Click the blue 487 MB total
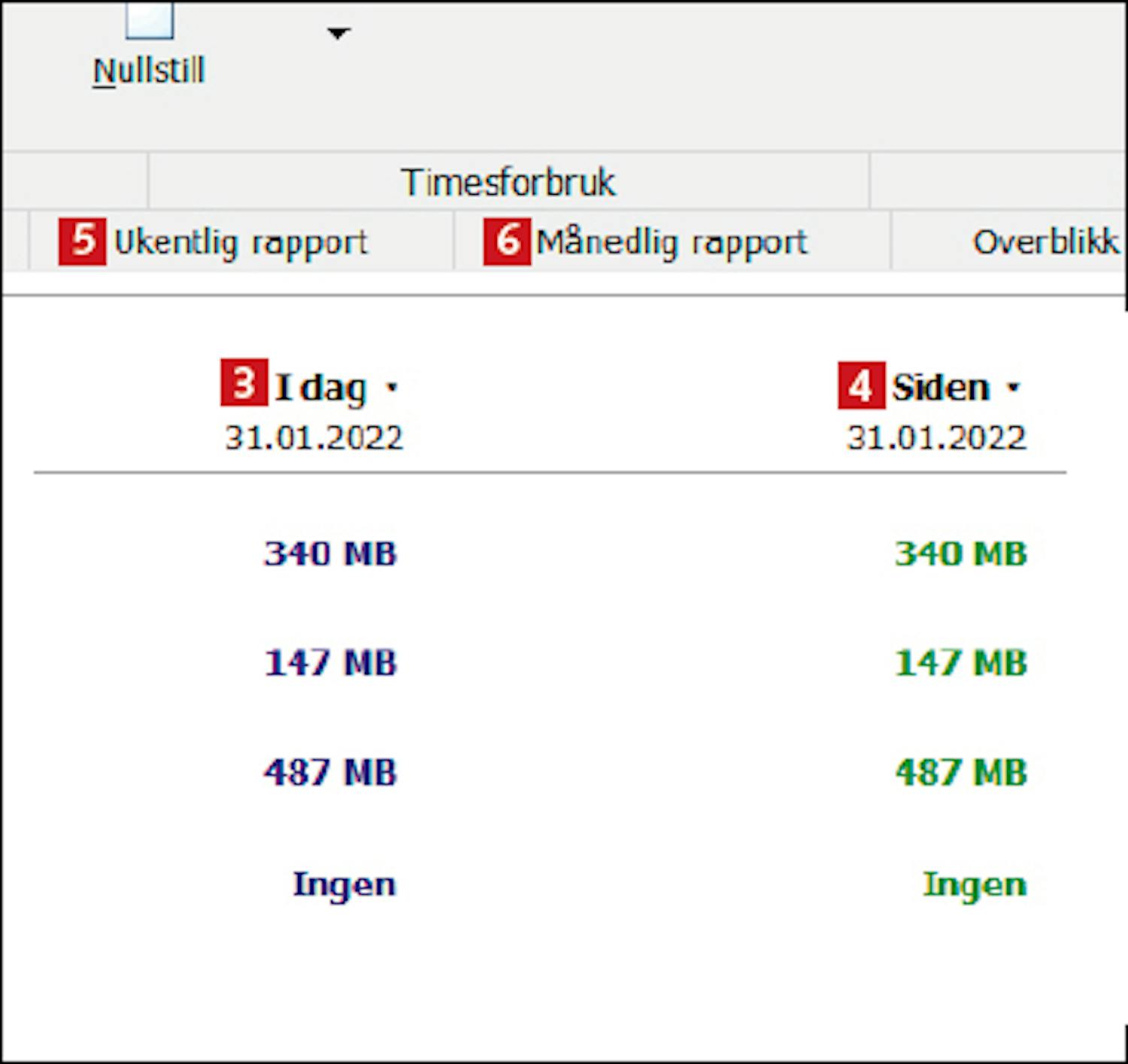The image size is (1128, 1064). point(330,772)
